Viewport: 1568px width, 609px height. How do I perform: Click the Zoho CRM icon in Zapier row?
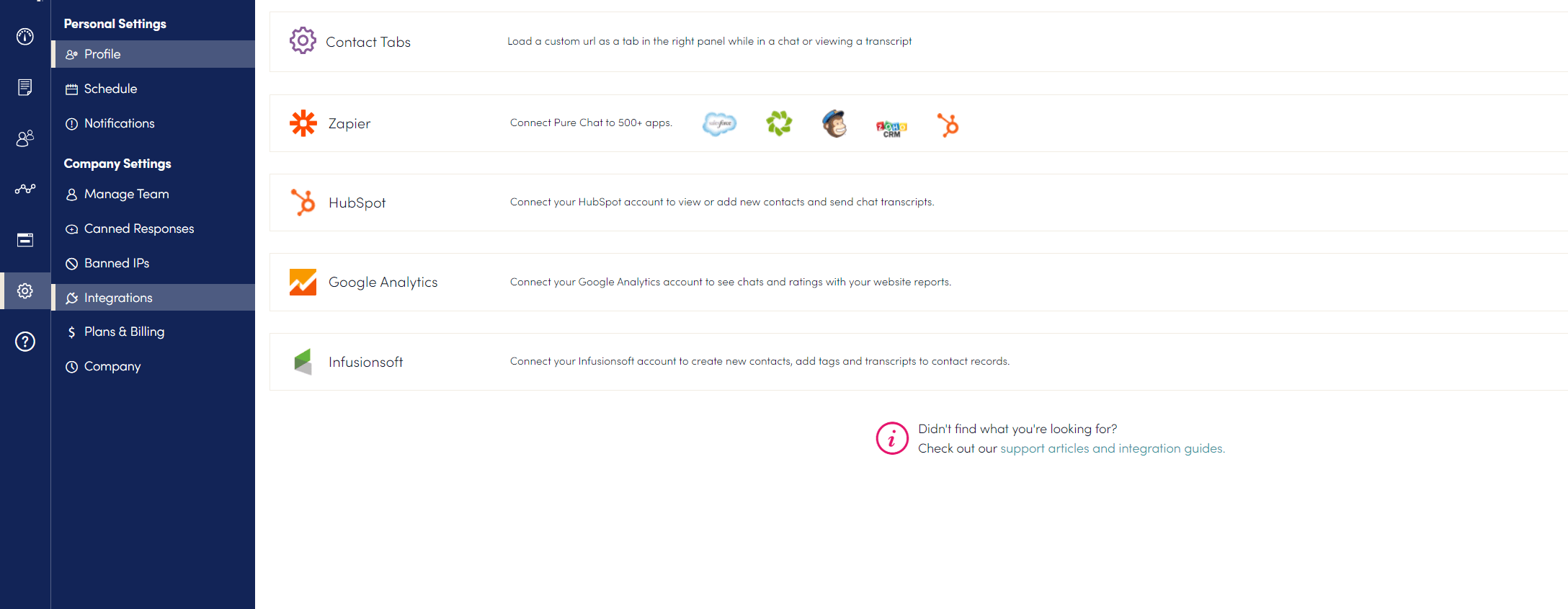[891, 128]
